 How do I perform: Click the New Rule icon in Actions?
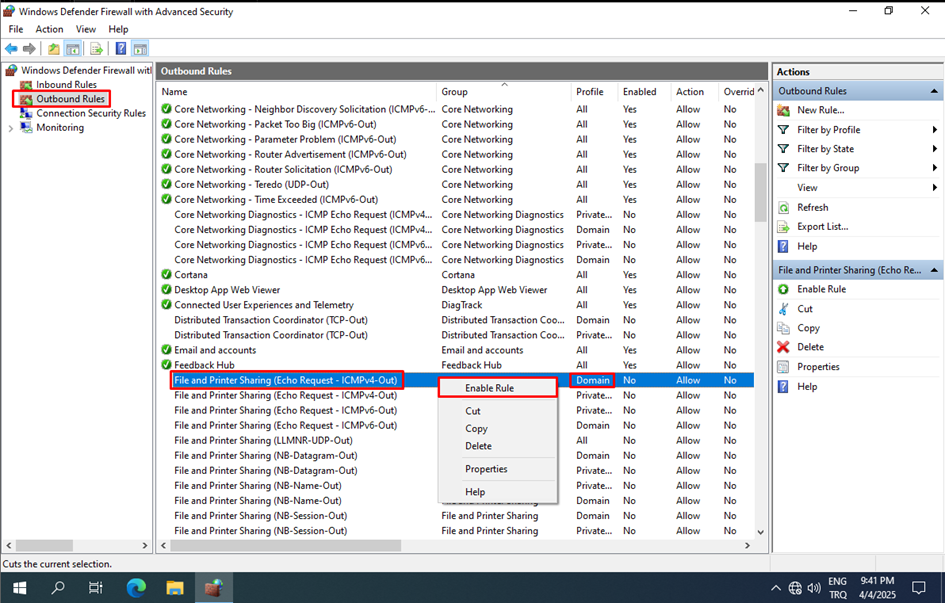[x=783, y=110]
